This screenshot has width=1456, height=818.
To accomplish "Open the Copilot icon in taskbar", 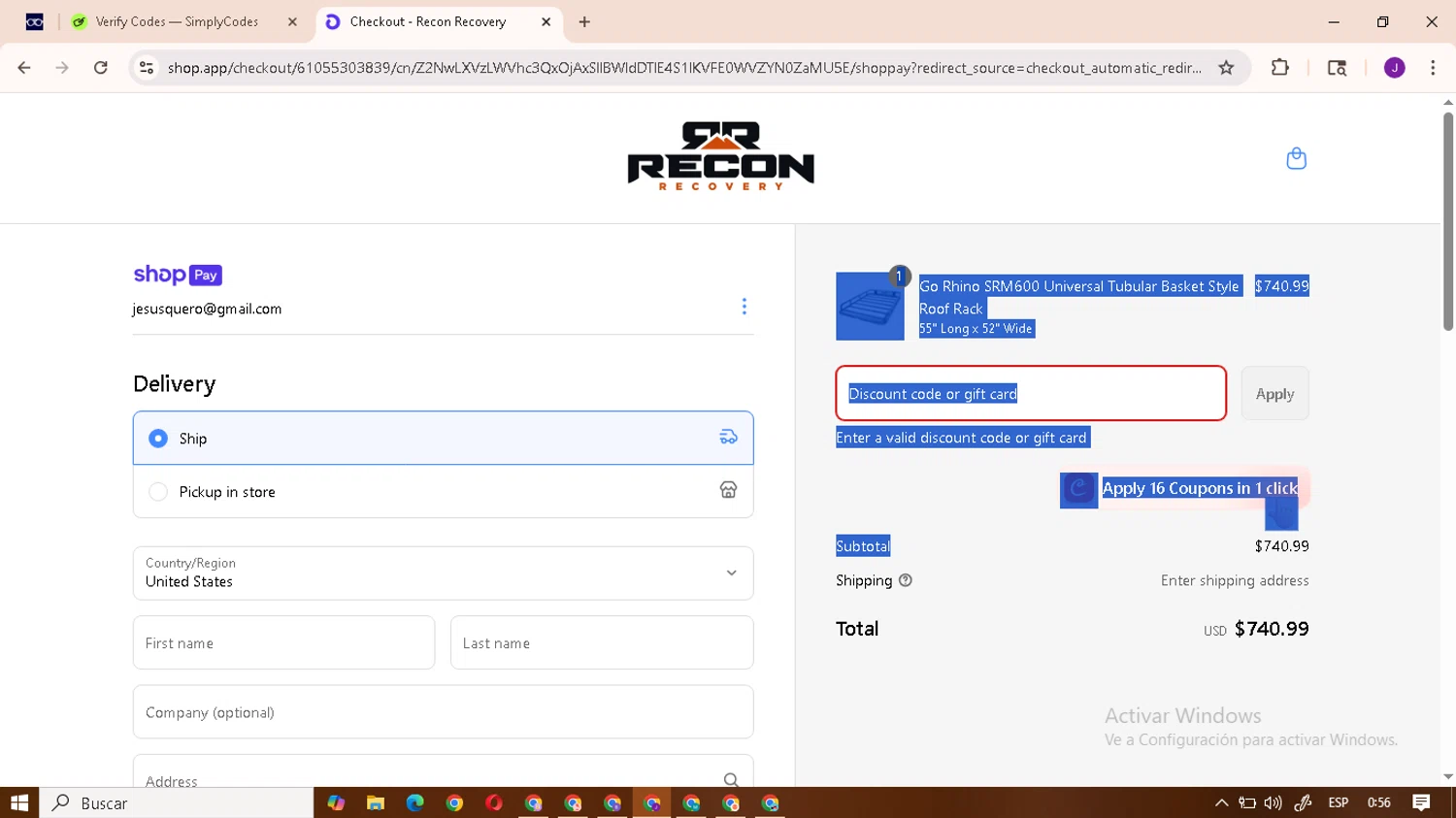I will click(336, 802).
